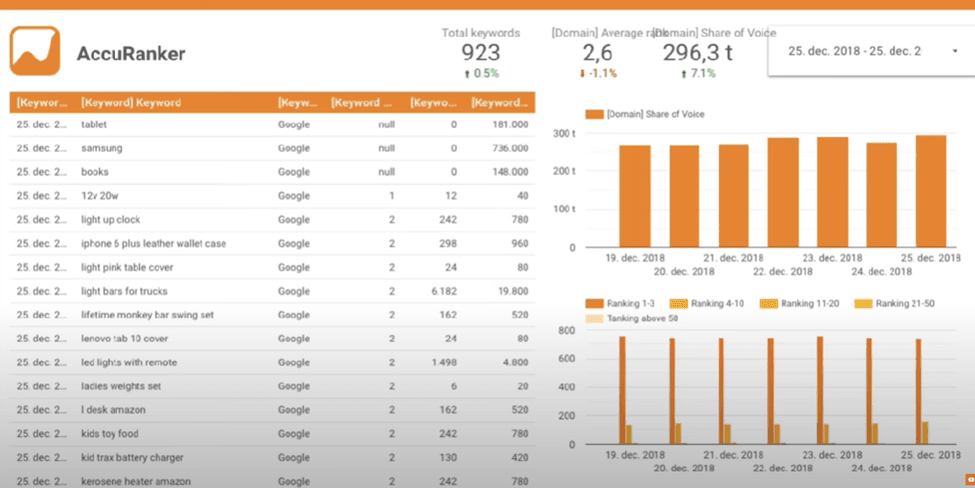Click kerosene heater amazon keyword
The width and height of the screenshot is (975, 488).
(136, 481)
